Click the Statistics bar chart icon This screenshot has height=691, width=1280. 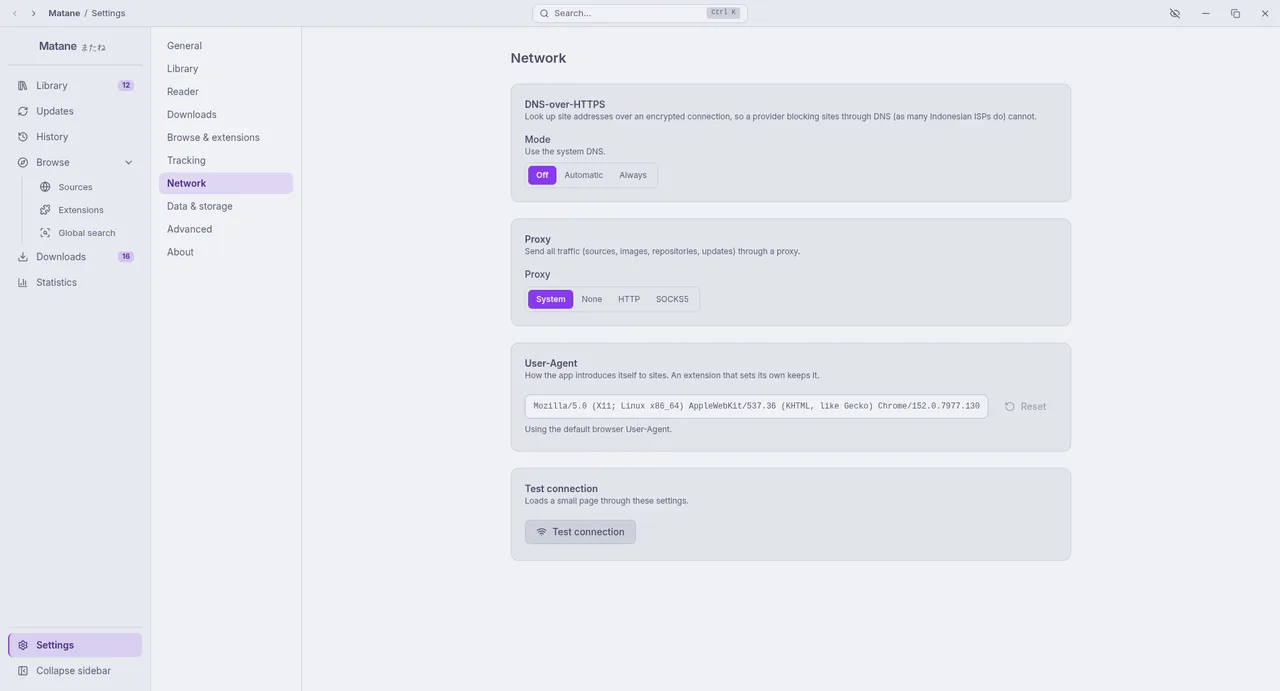pyautogui.click(x=23, y=282)
